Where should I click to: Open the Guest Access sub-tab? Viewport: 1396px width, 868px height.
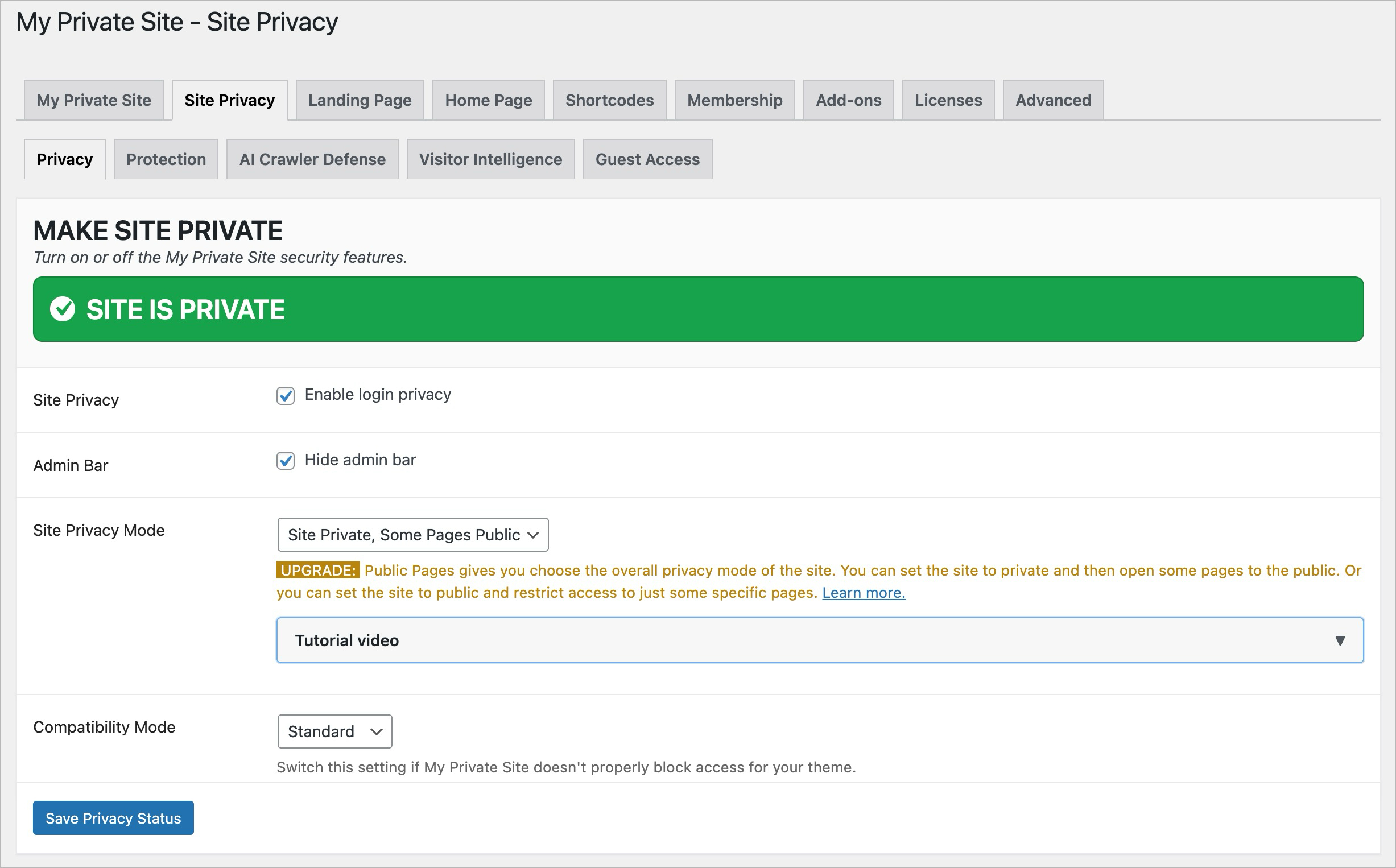[x=647, y=159]
